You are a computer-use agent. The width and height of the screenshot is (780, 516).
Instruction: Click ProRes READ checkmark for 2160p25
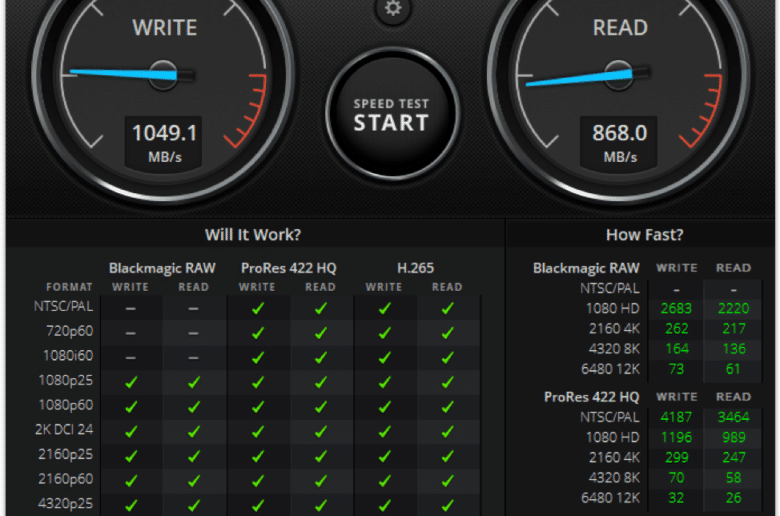[321, 456]
